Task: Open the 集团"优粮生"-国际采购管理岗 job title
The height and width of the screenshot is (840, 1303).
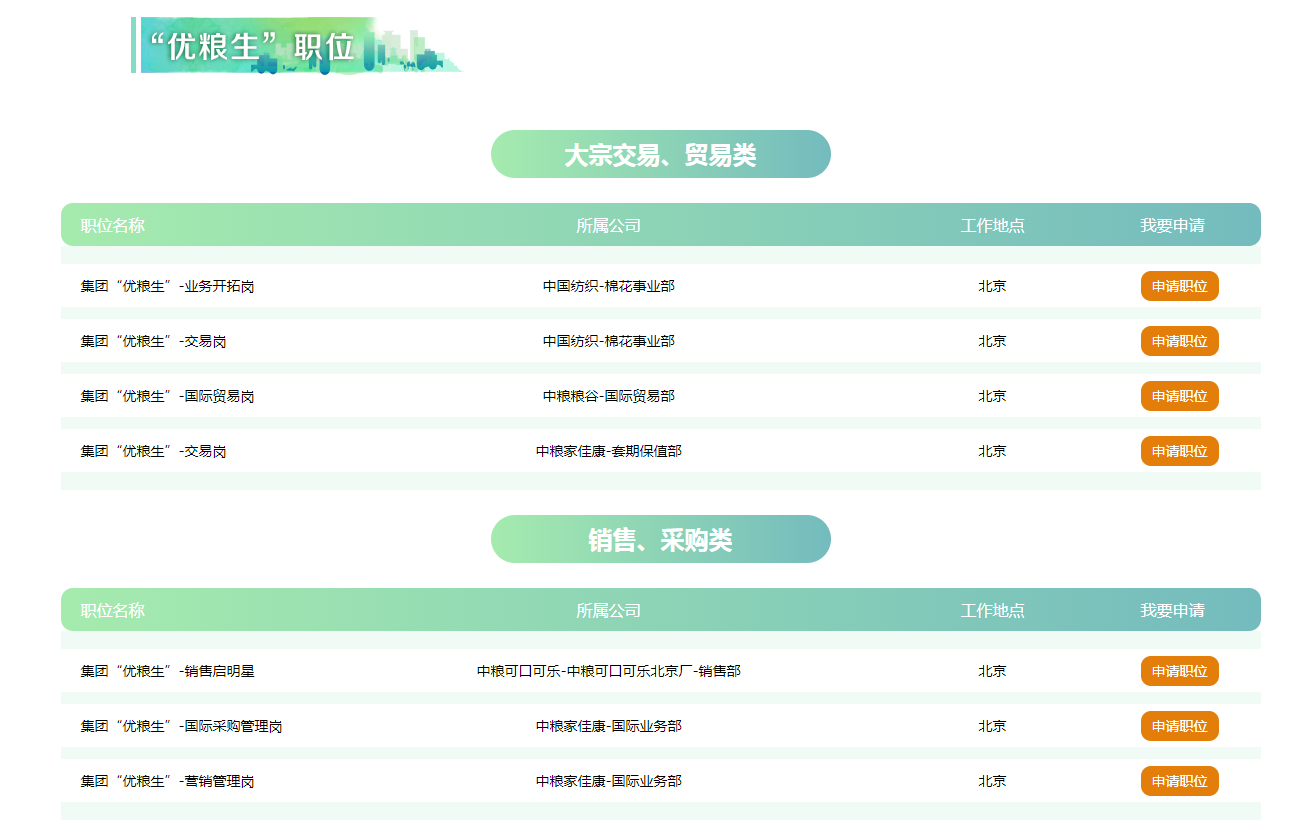Action: pos(181,726)
